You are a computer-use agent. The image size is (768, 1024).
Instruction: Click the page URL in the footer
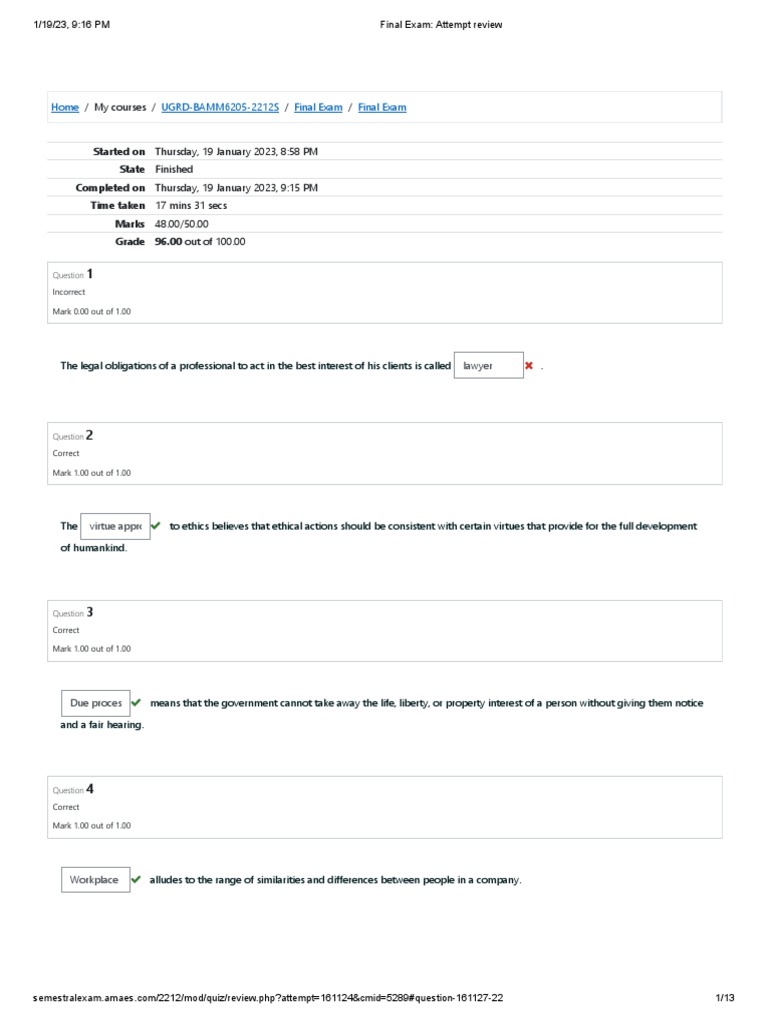click(x=268, y=998)
